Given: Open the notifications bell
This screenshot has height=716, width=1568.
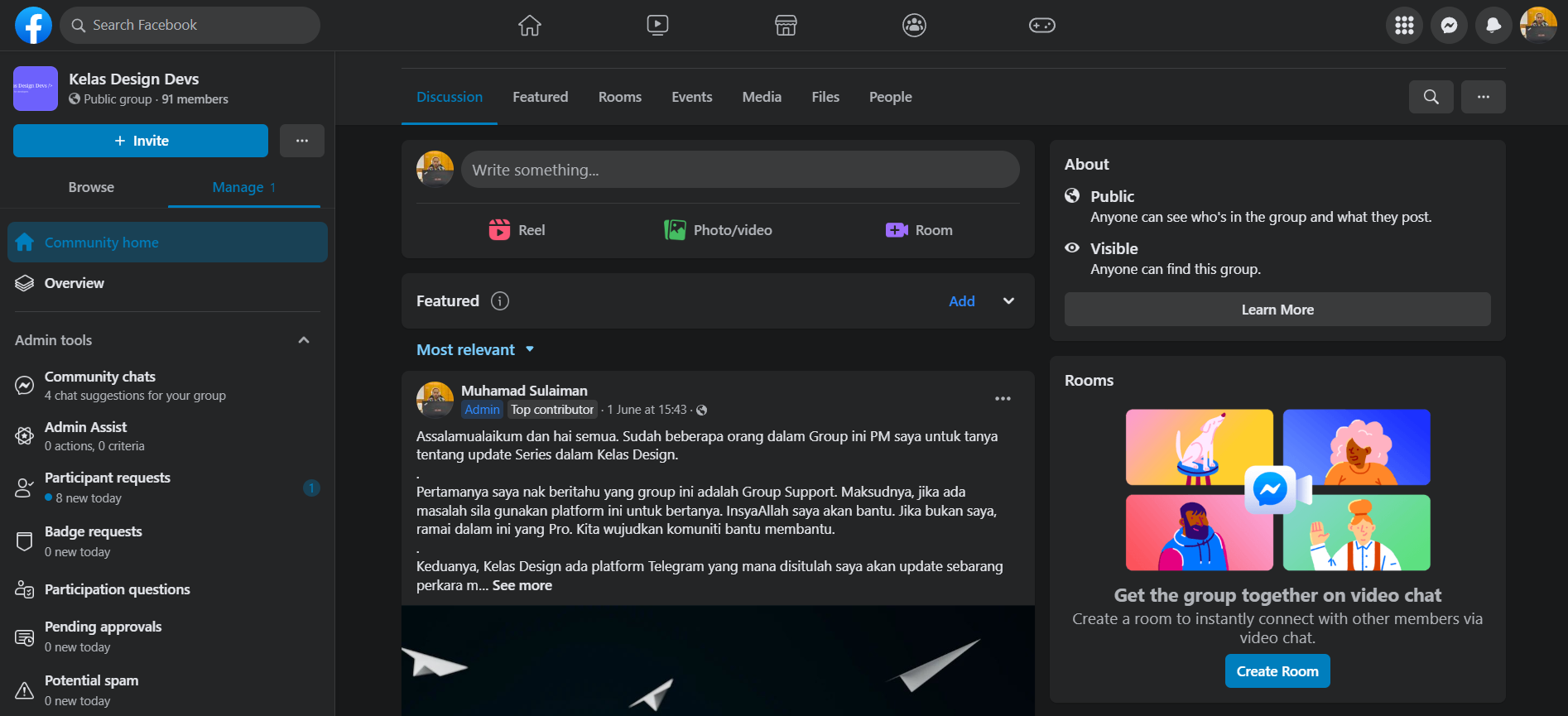Looking at the screenshot, I should [1493, 26].
